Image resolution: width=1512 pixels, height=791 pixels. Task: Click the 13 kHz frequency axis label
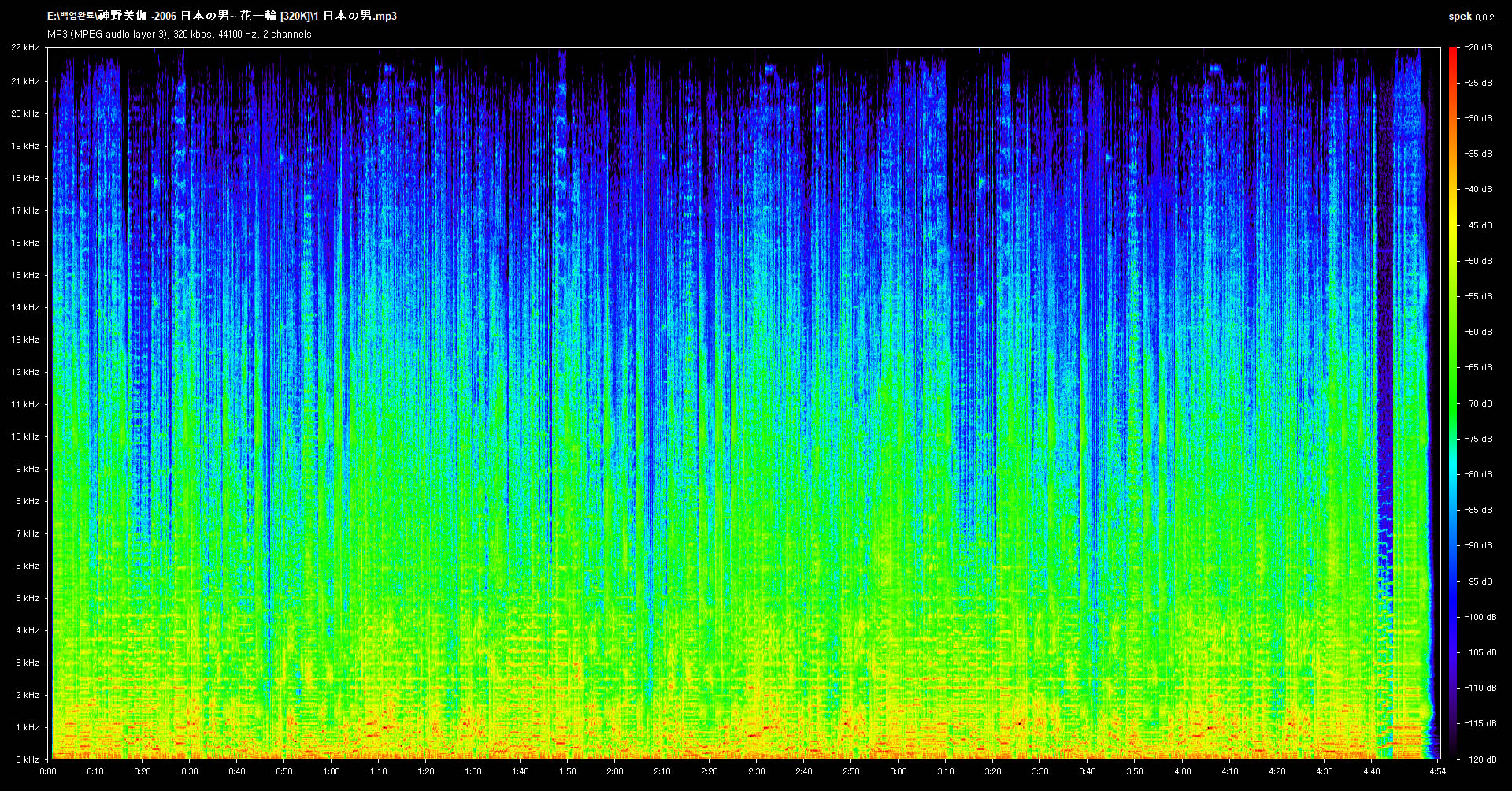25,340
